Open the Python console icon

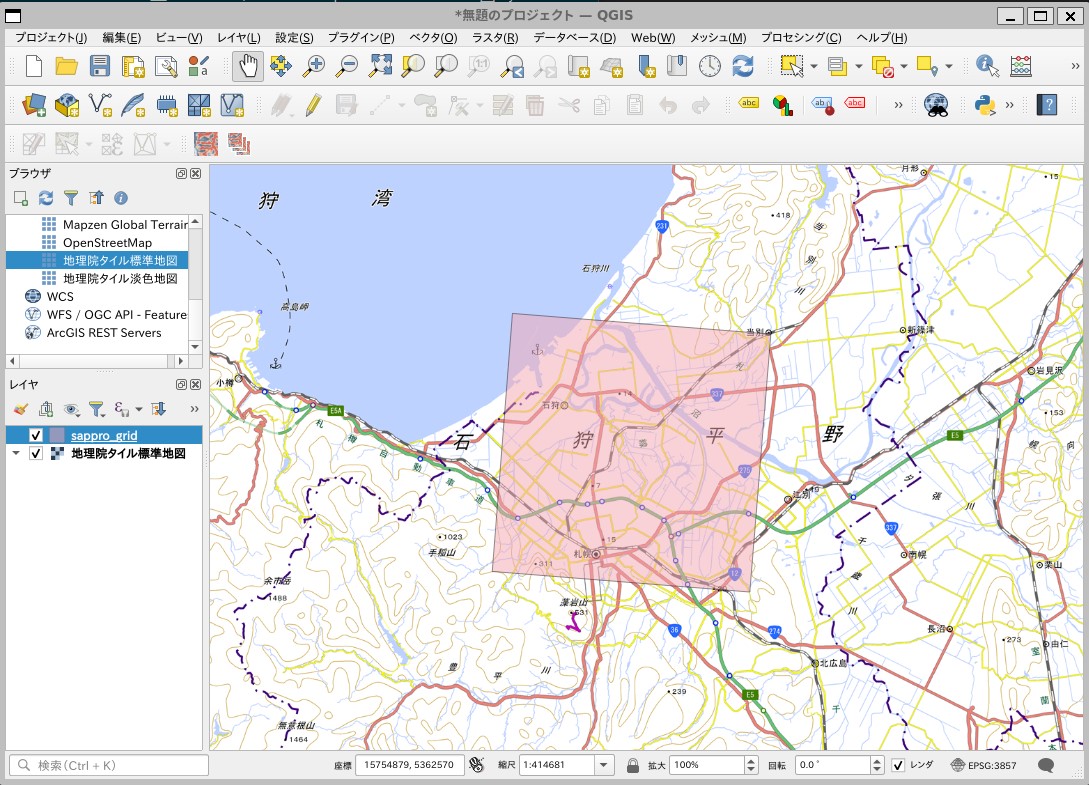[x=985, y=106]
